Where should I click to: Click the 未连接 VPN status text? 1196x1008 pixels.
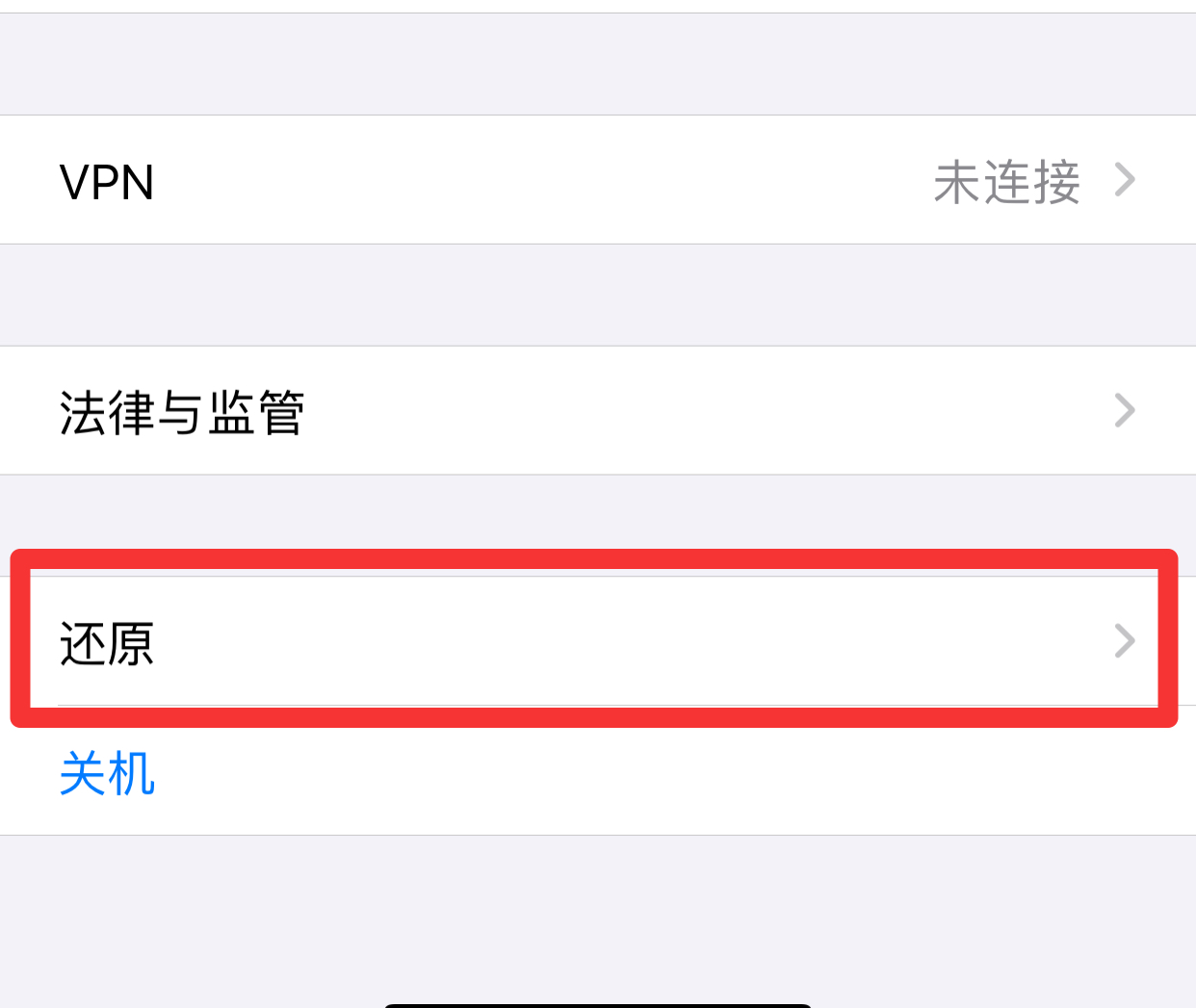(x=1007, y=182)
